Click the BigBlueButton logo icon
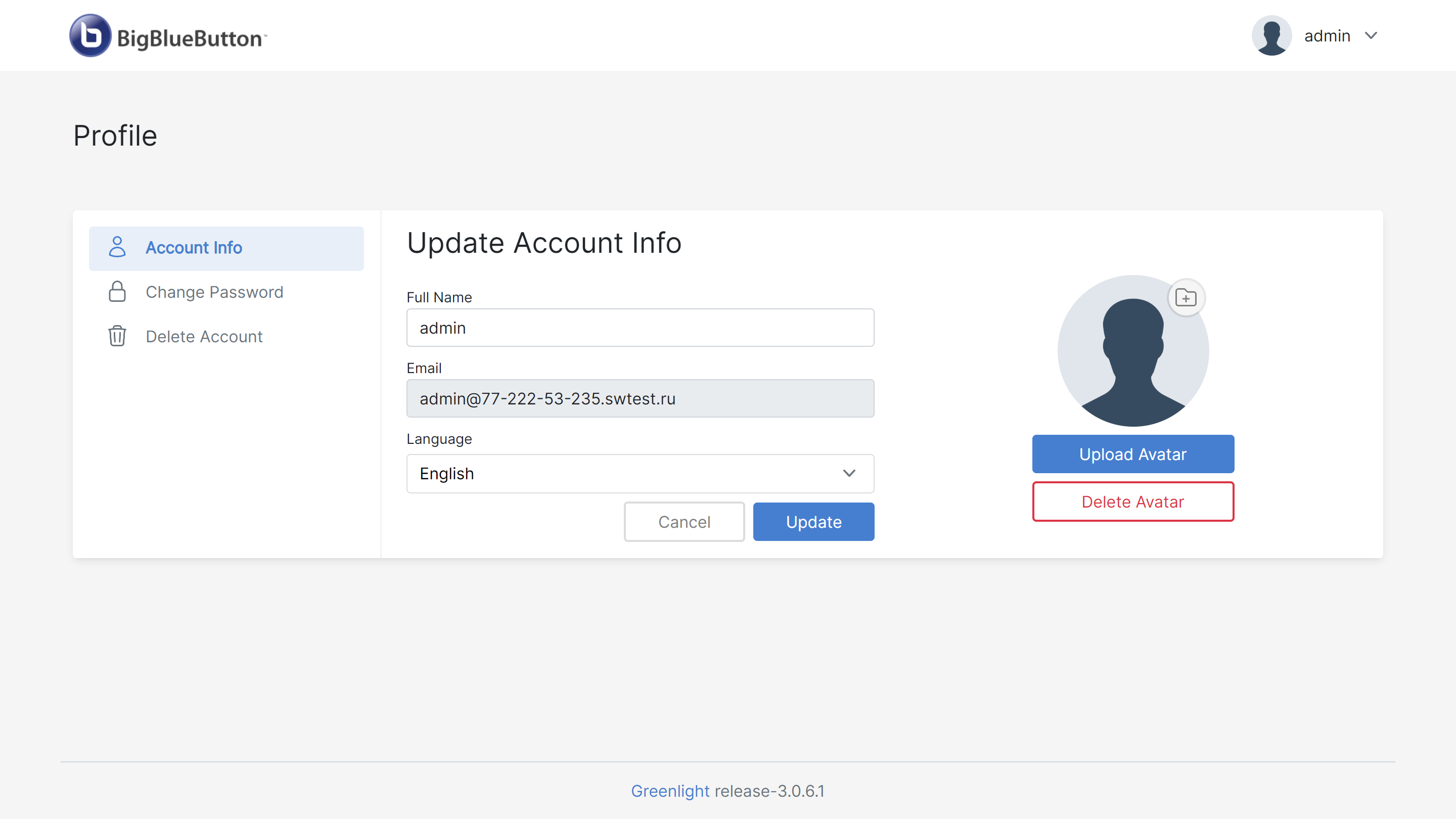This screenshot has width=1456, height=819. (x=90, y=35)
